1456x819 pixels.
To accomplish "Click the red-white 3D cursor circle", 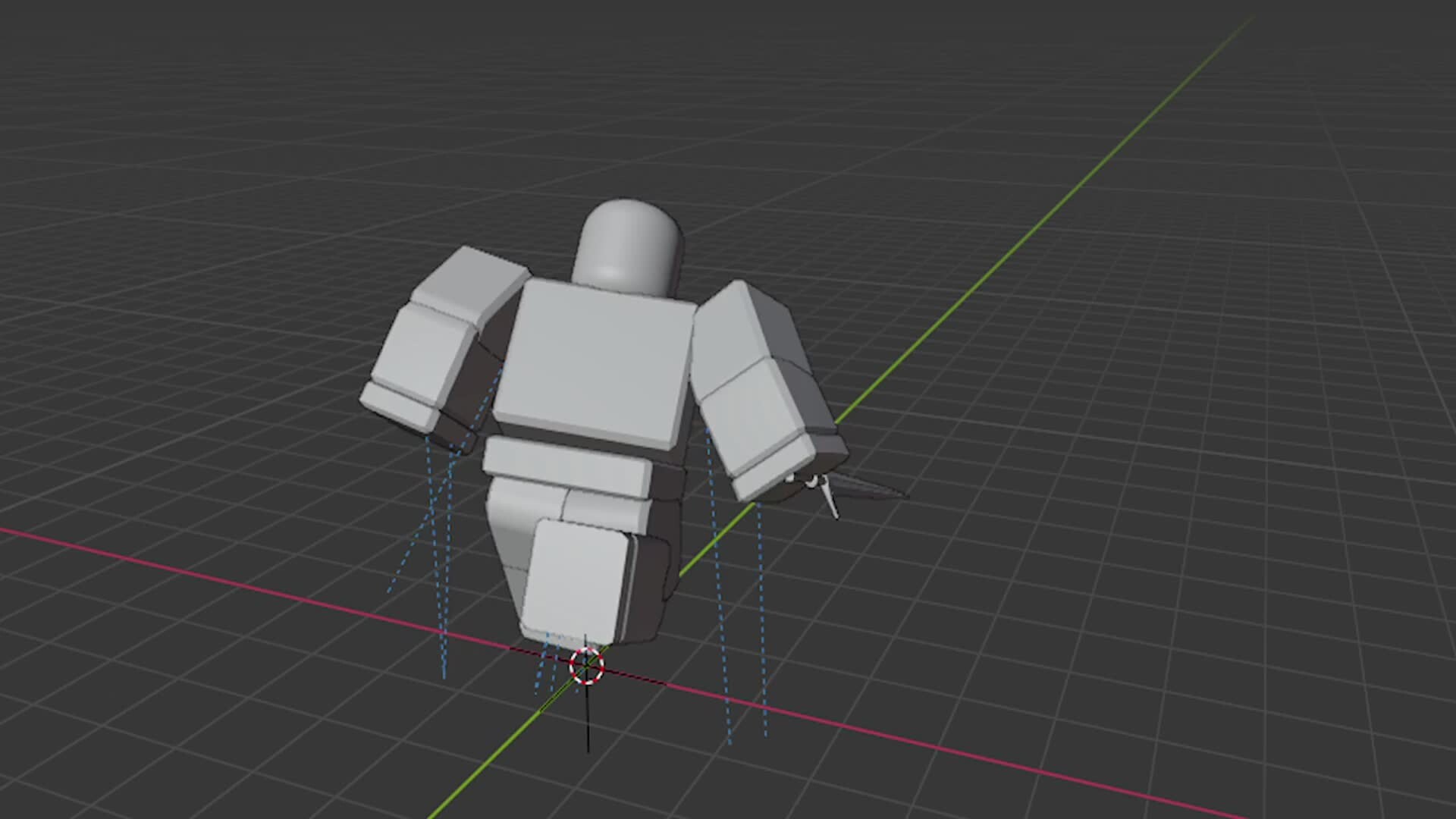I will [x=586, y=666].
